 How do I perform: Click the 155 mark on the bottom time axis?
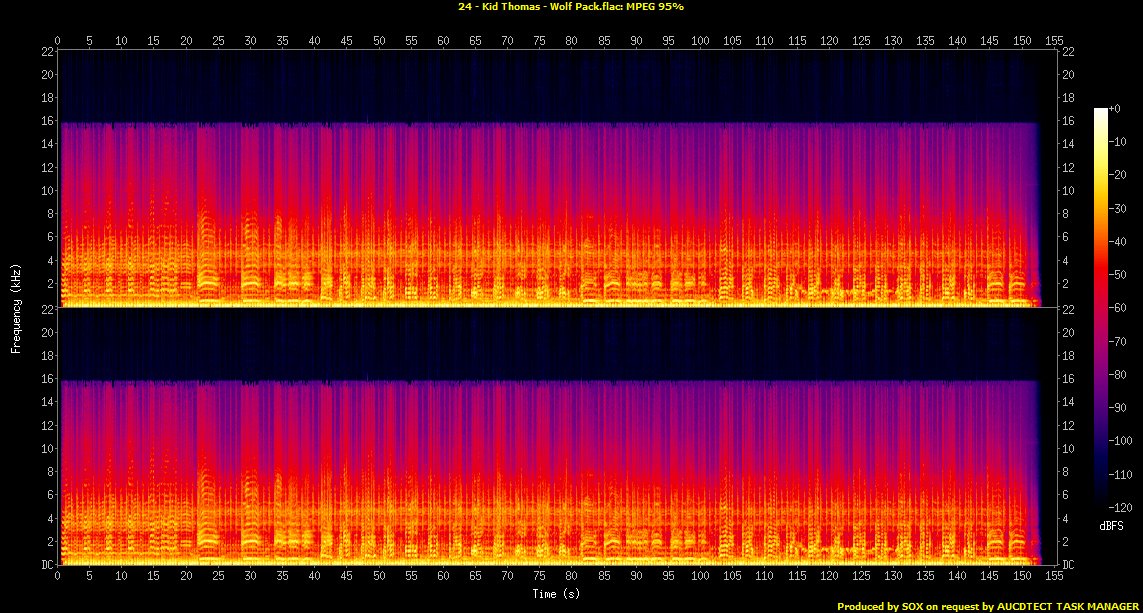tap(1053, 578)
